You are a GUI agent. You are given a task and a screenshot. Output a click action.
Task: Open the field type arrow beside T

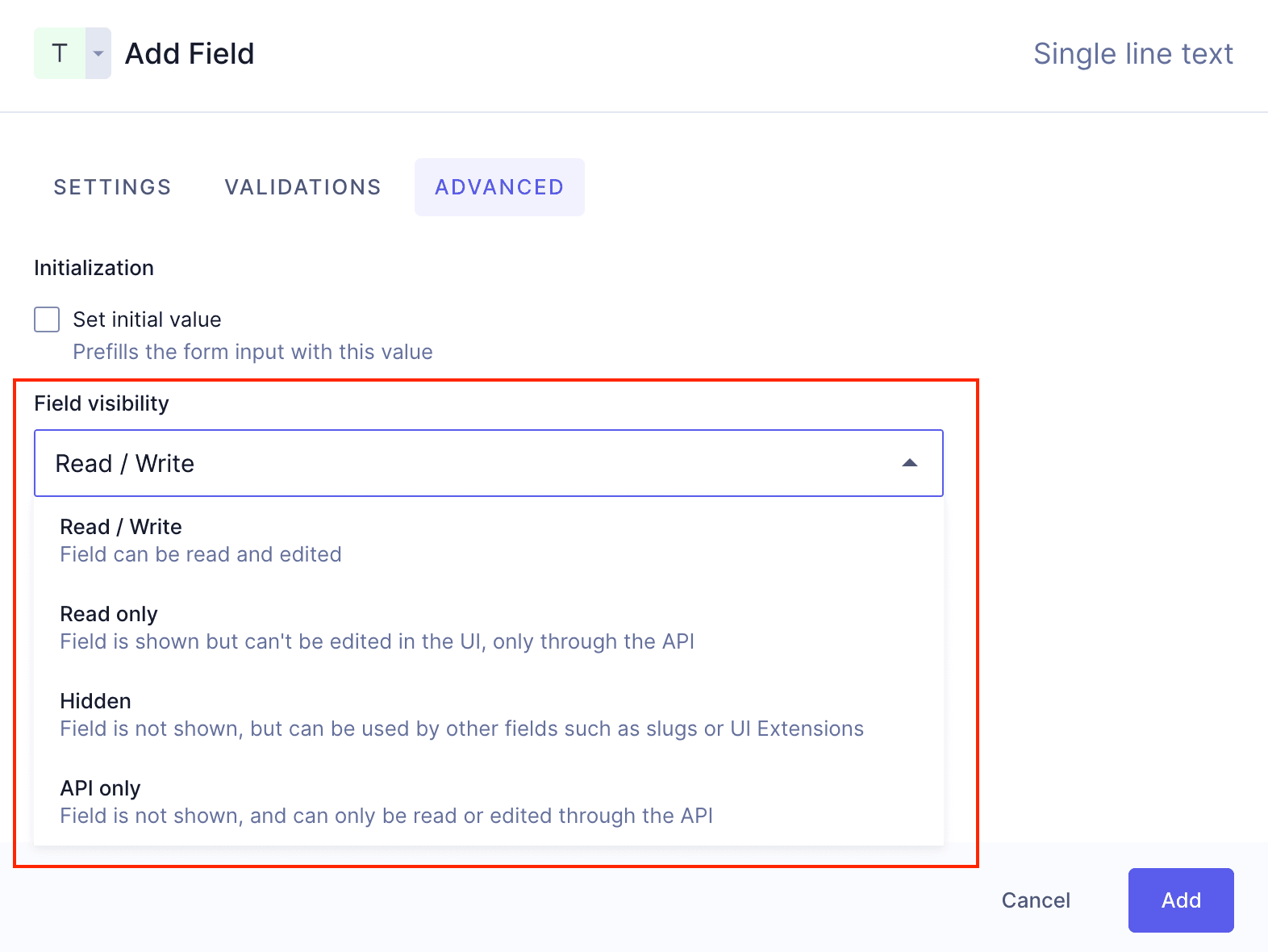point(98,53)
